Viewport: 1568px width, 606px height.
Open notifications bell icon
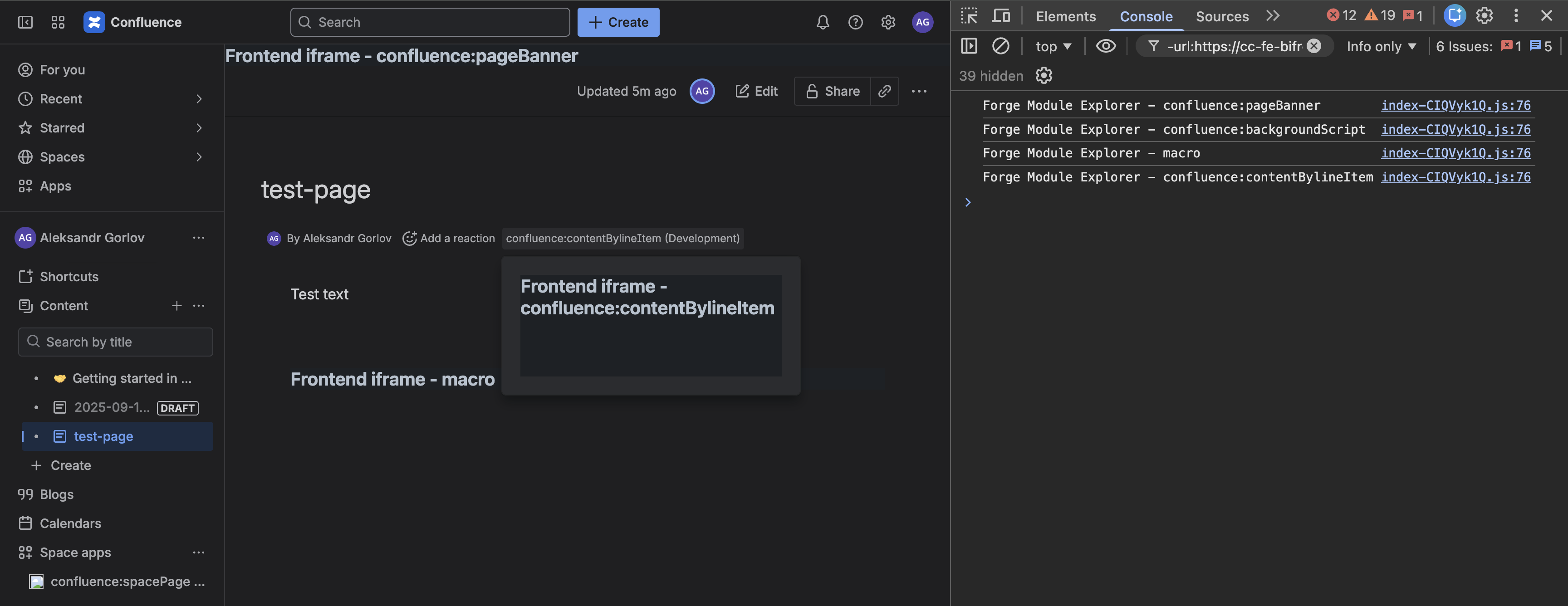pyautogui.click(x=823, y=22)
